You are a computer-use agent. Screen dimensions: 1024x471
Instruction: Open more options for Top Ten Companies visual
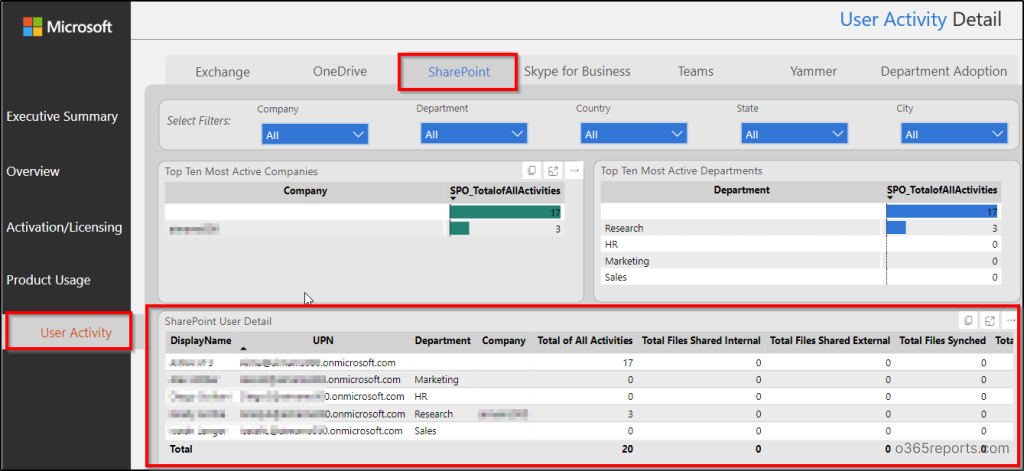tap(575, 171)
